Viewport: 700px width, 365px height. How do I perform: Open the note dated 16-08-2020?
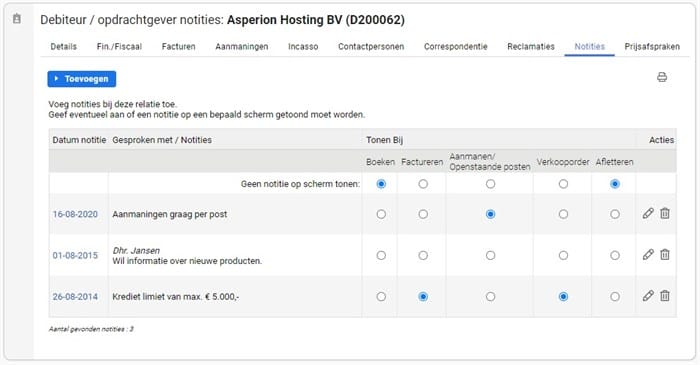point(75,214)
